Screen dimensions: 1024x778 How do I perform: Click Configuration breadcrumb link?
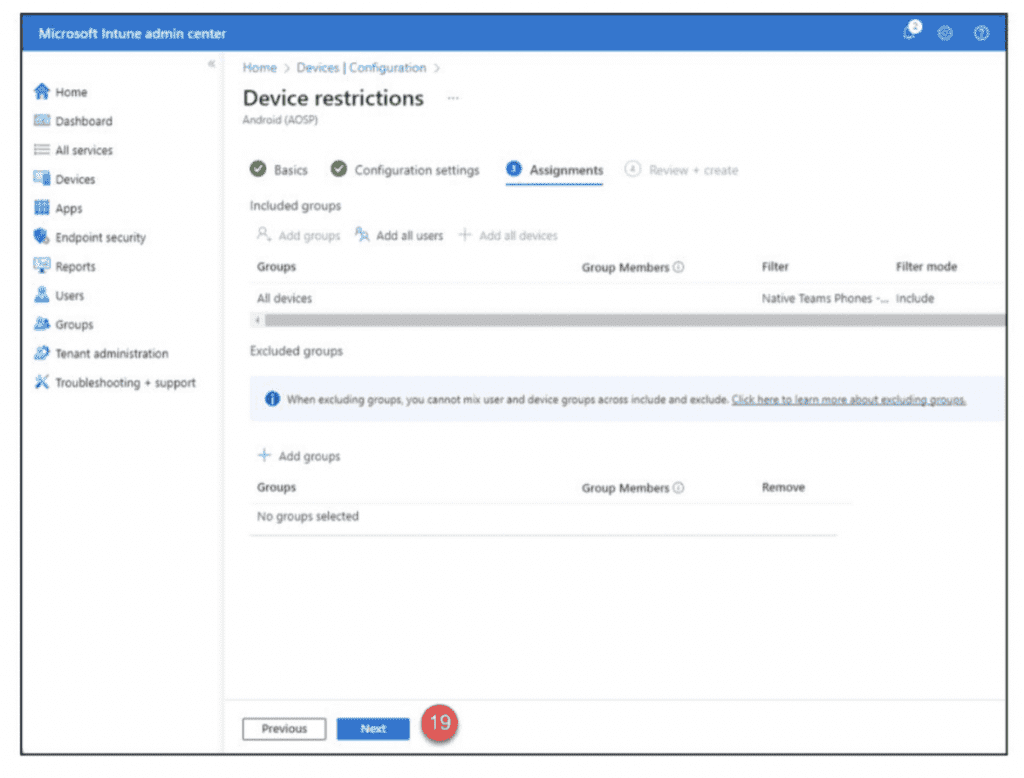387,68
